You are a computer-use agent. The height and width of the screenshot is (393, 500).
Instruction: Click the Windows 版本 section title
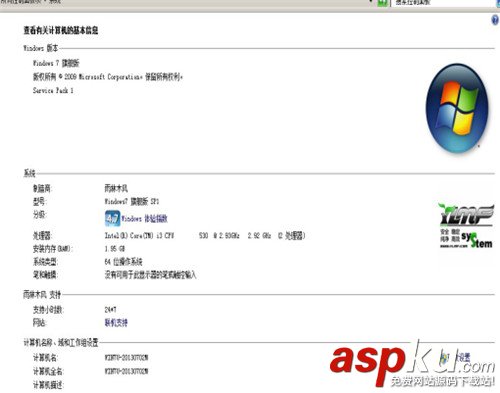point(41,48)
